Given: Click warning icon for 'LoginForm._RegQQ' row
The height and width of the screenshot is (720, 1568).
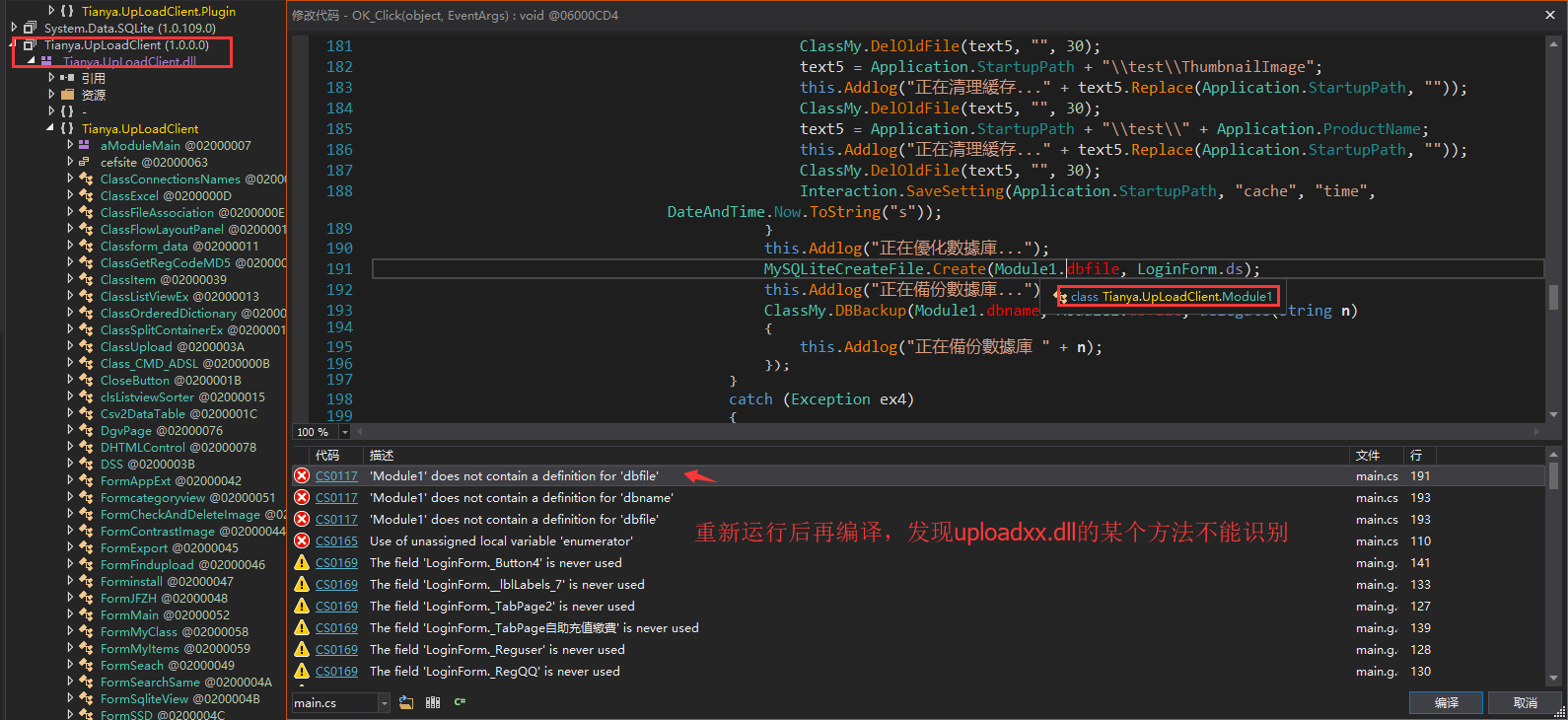Looking at the screenshot, I should [302, 671].
